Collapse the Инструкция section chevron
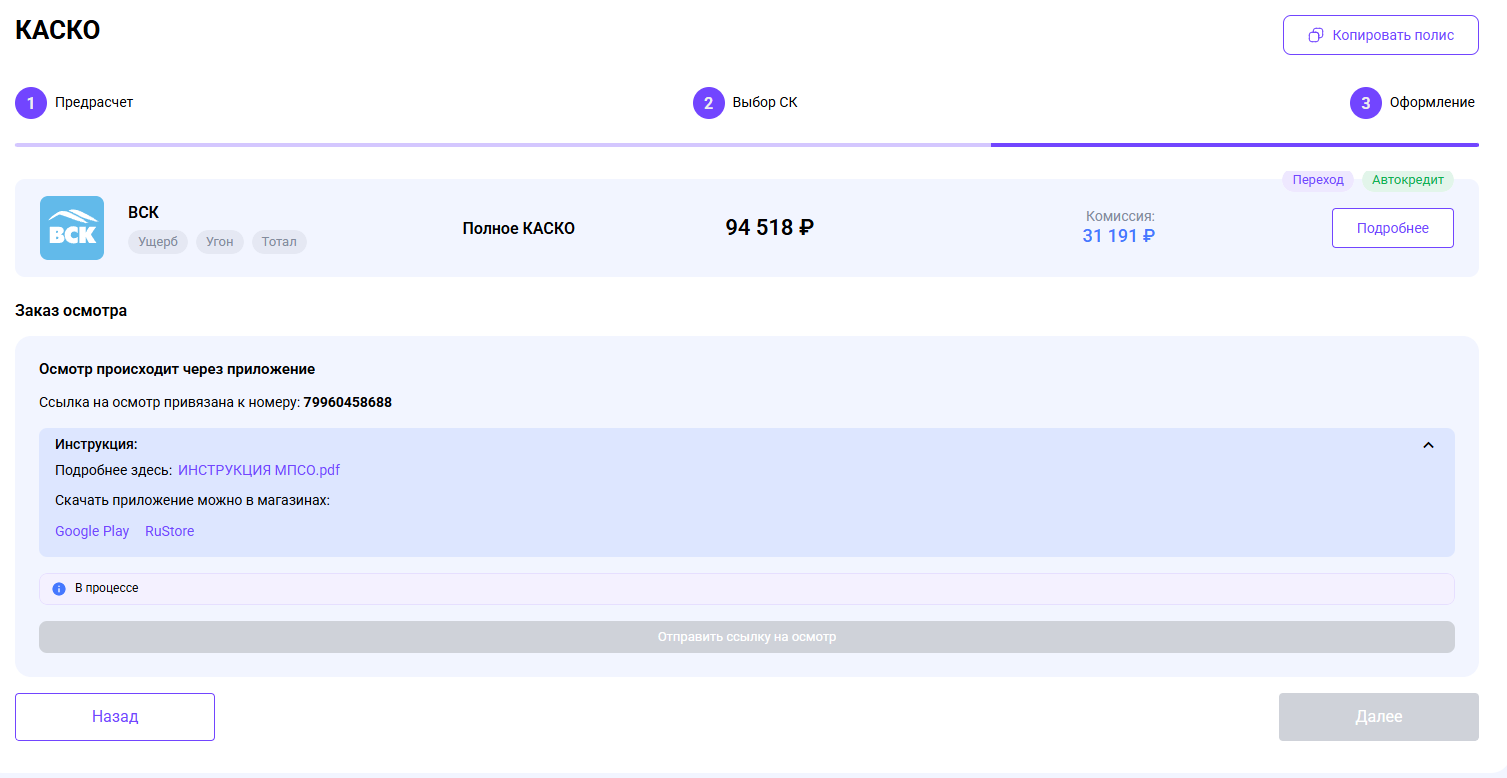This screenshot has height=778, width=1507. click(x=1429, y=445)
